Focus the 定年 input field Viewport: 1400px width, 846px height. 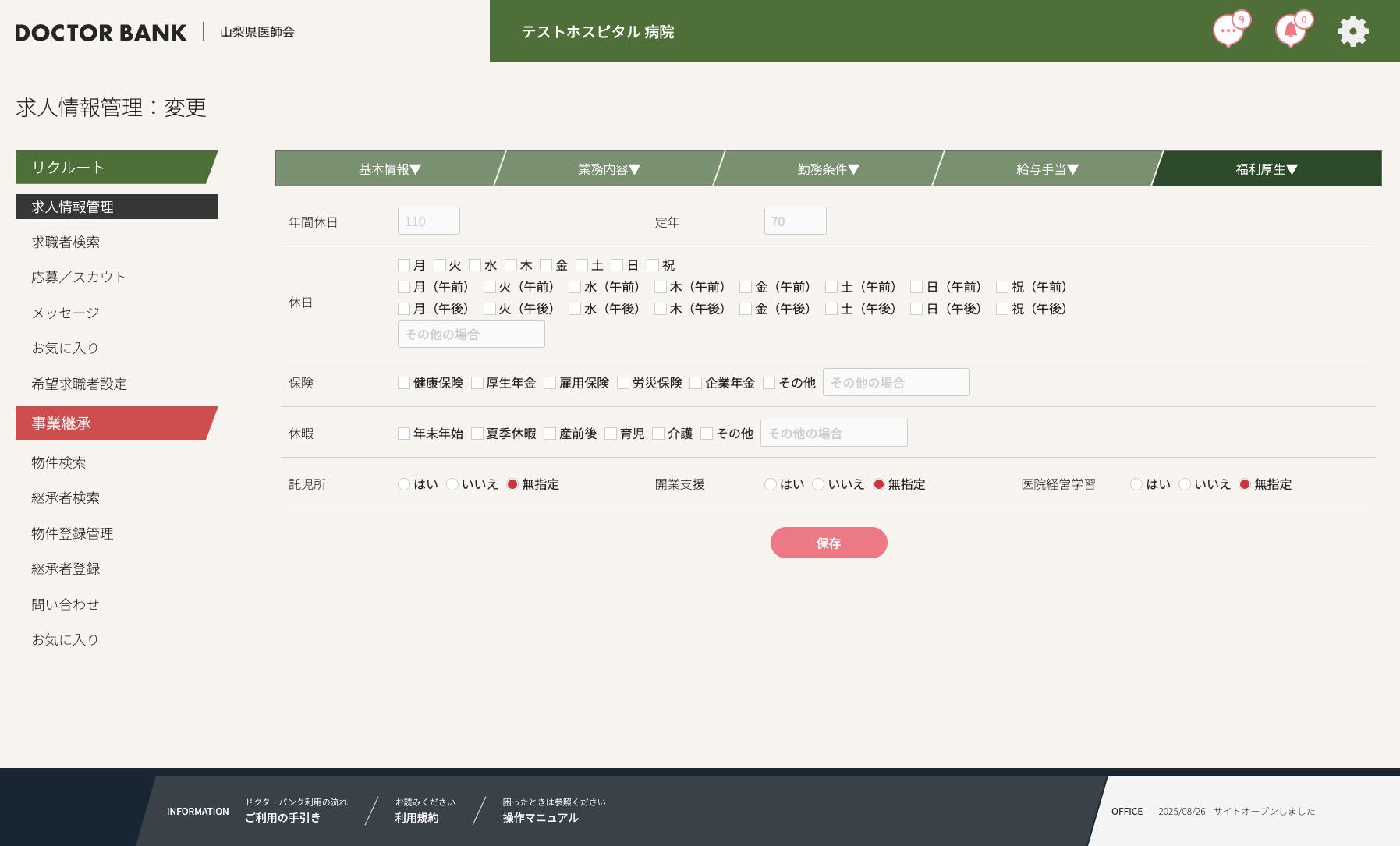795,221
